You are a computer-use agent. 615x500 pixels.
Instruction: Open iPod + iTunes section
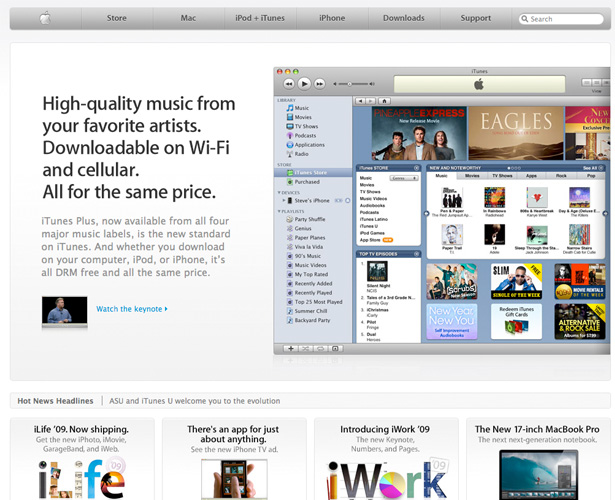click(x=260, y=18)
